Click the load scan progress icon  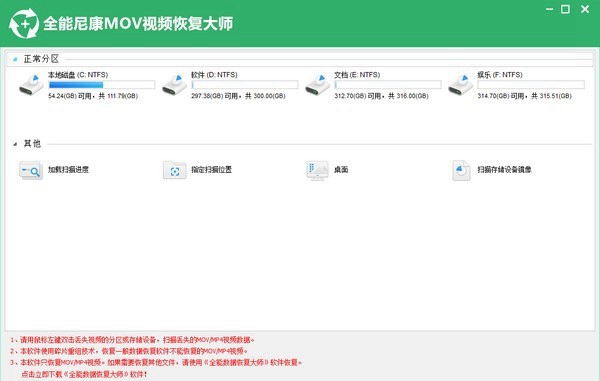pyautogui.click(x=31, y=170)
